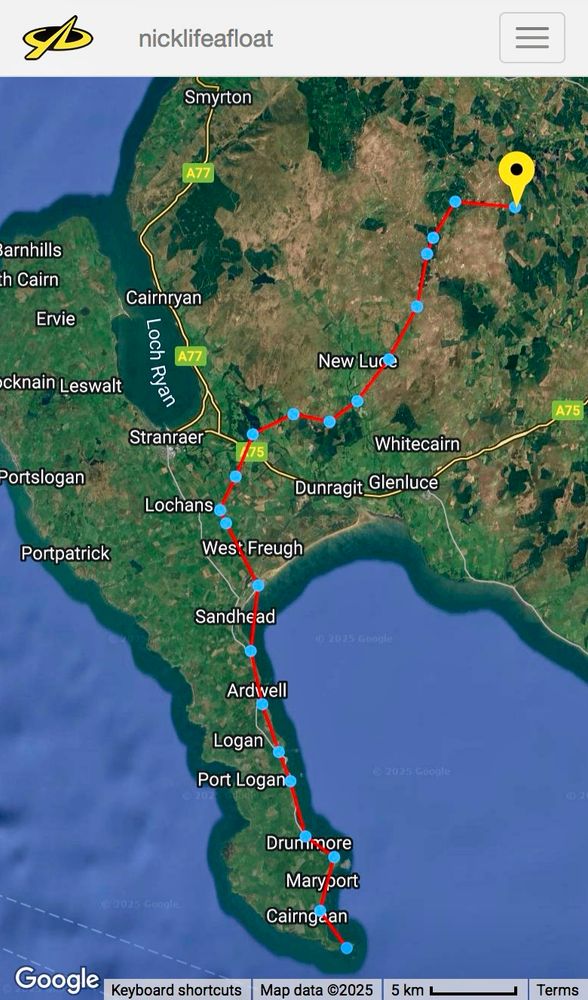The image size is (588, 1000).
Task: Click the track point at Cairngaan's southern tip
Action: (346, 948)
